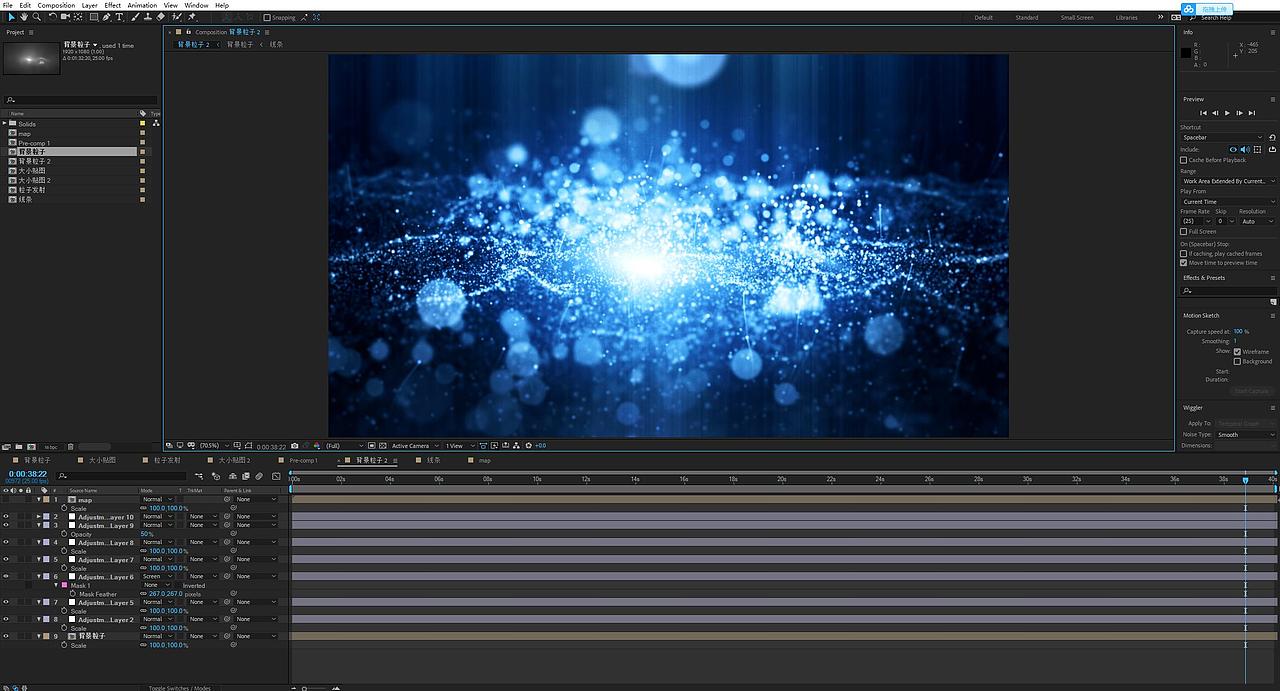1280x691 pixels.
Task: Open the Animation menu
Action: pyautogui.click(x=142, y=5)
